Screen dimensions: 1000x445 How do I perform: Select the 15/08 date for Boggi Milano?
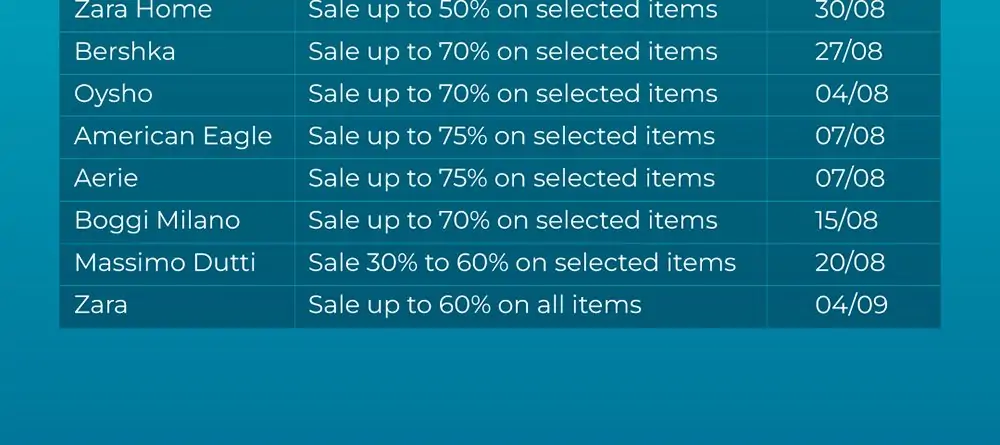pos(846,221)
